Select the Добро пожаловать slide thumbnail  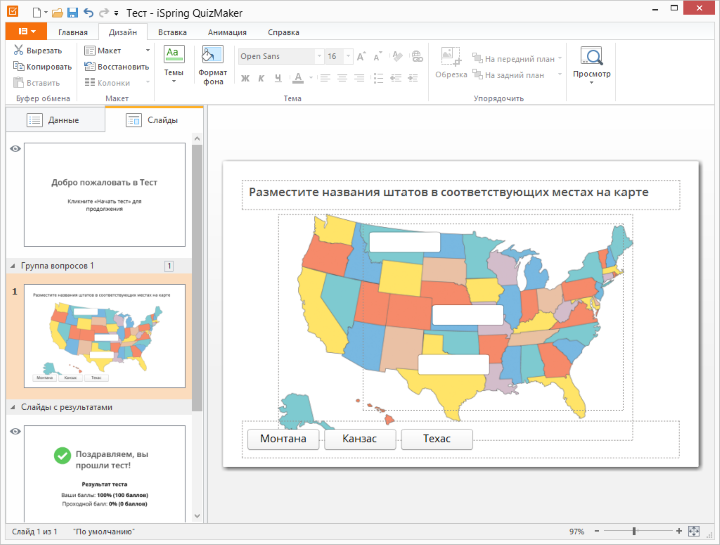click(x=105, y=195)
